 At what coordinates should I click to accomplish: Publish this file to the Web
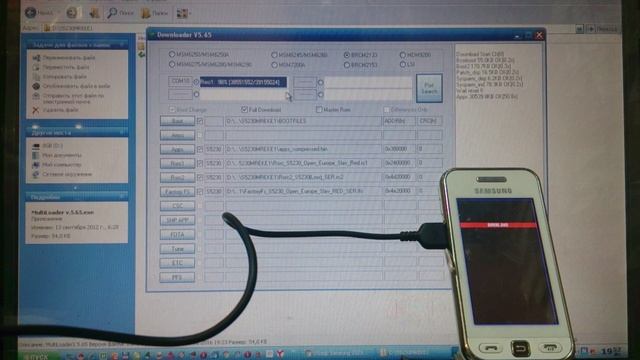point(76,86)
